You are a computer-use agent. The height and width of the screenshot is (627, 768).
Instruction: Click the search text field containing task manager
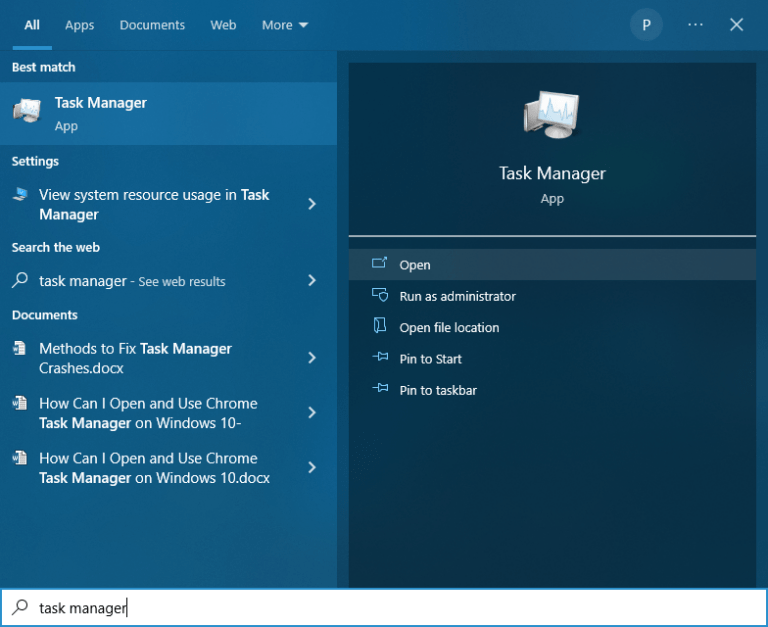pos(384,607)
